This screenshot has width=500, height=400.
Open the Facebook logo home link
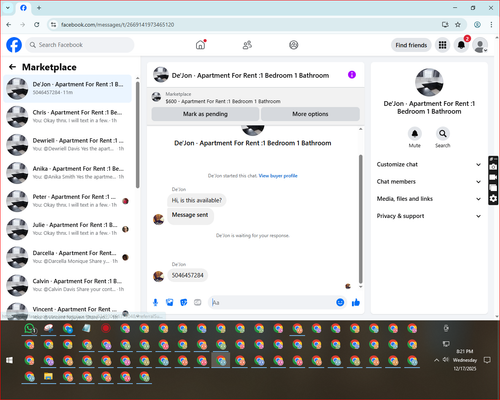click(14, 45)
